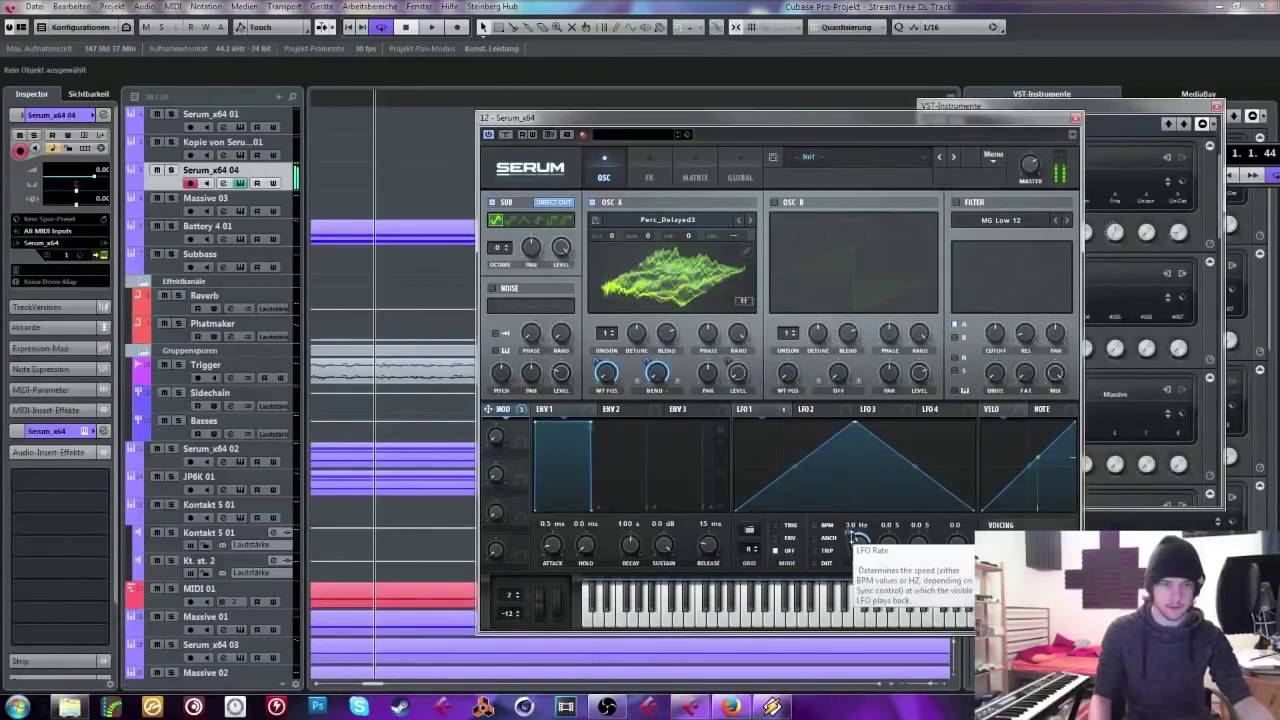Toggle the SUB oscillator checkbox

(x=492, y=202)
